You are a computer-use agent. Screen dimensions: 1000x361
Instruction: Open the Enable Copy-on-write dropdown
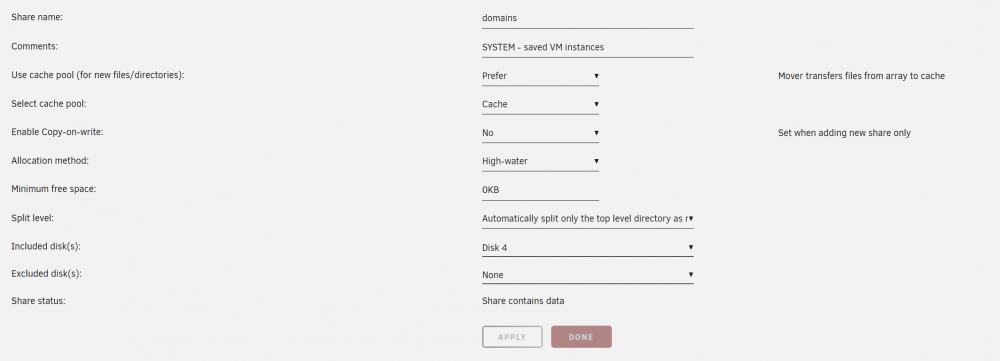click(x=540, y=133)
